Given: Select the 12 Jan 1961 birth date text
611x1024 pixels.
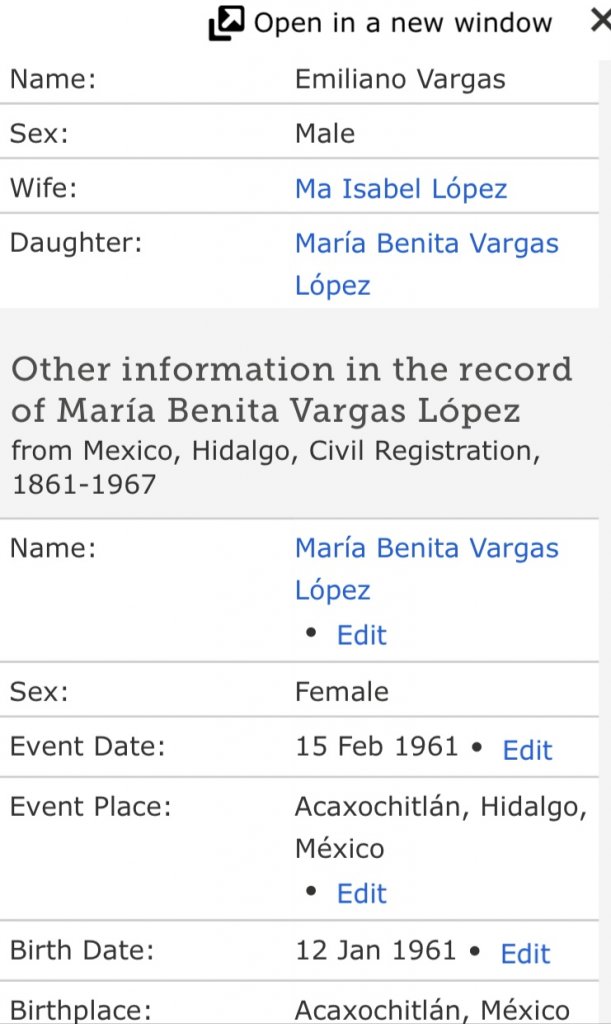Looking at the screenshot, I should point(376,951).
